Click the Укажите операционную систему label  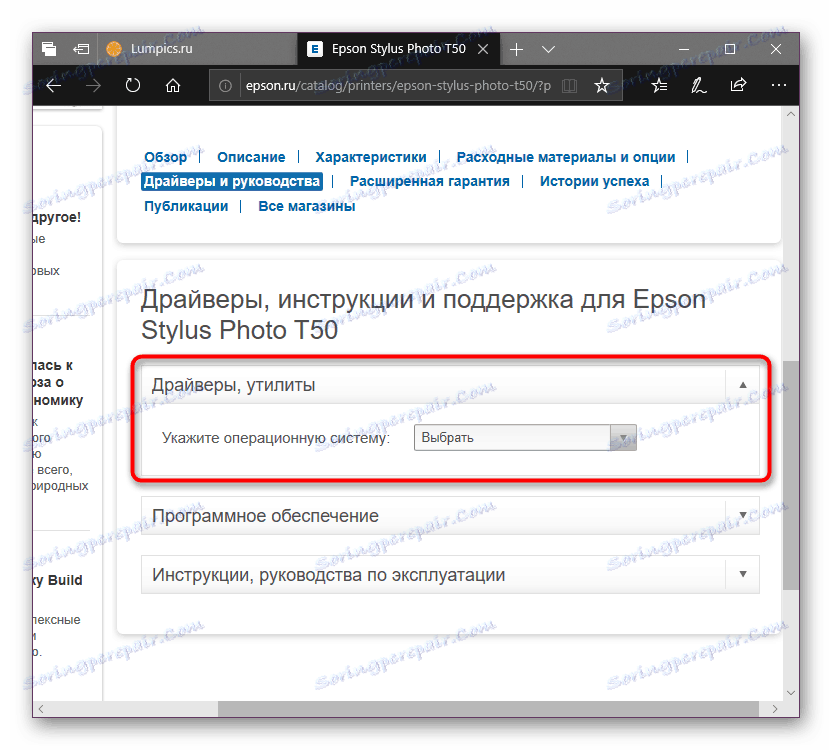coord(276,438)
